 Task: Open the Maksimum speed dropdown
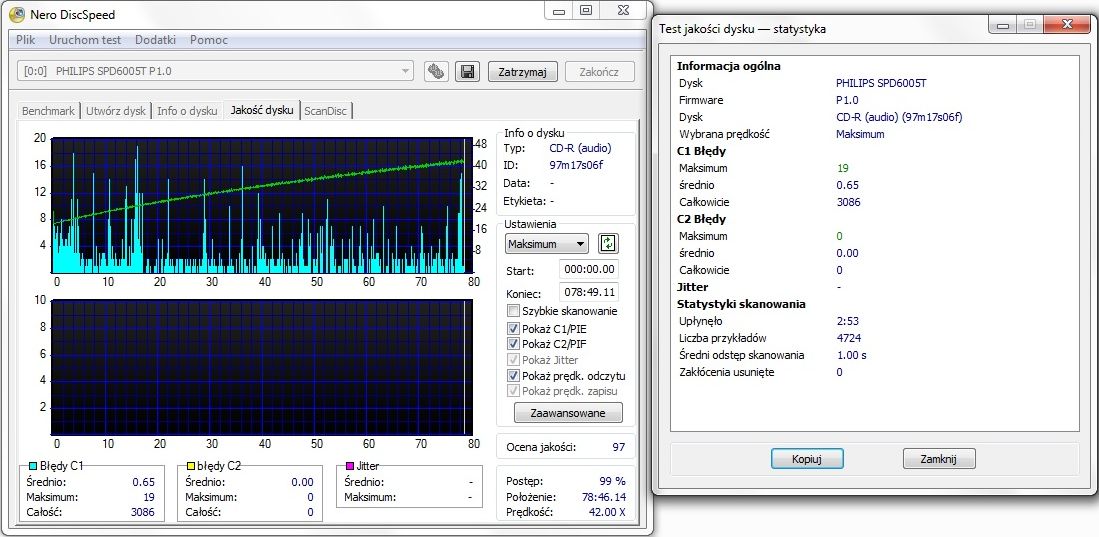click(x=547, y=244)
